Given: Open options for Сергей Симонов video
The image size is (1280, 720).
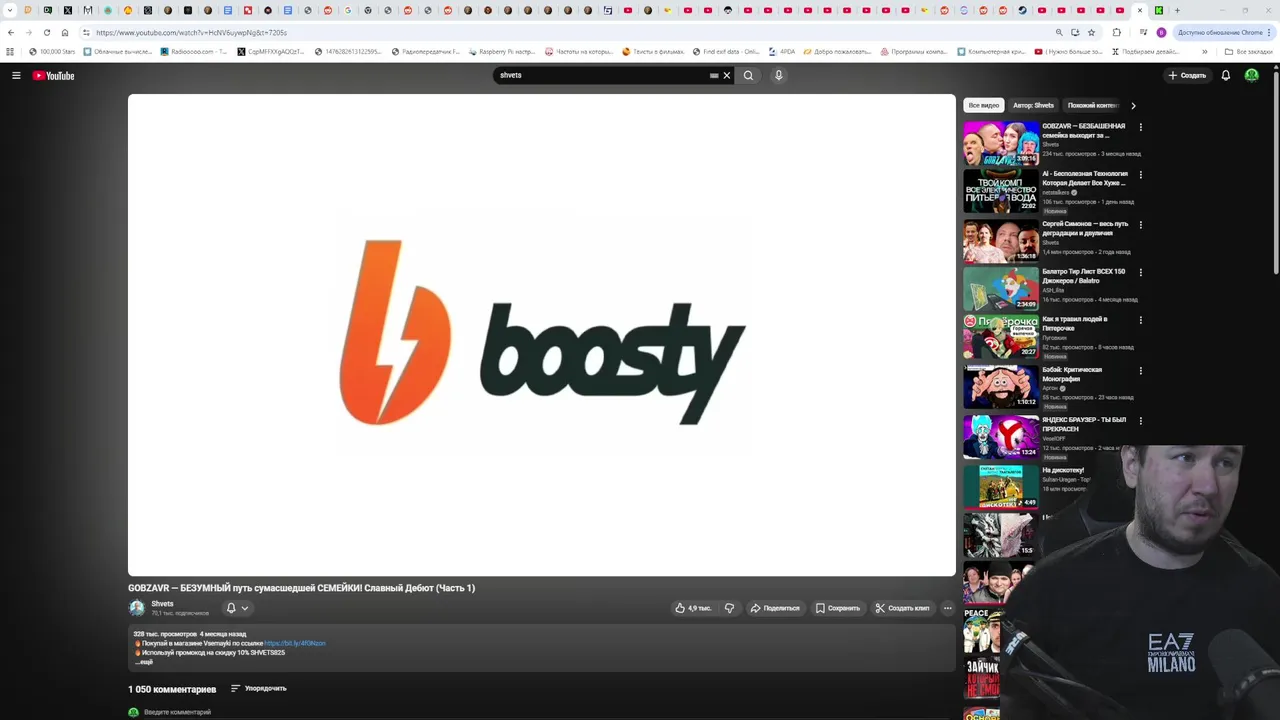Looking at the screenshot, I should [1140, 225].
